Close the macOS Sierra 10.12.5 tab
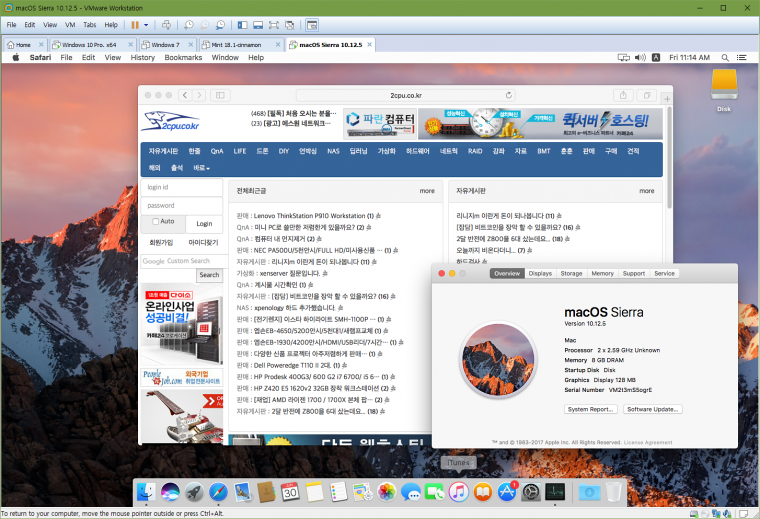The width and height of the screenshot is (760, 519). [369, 45]
